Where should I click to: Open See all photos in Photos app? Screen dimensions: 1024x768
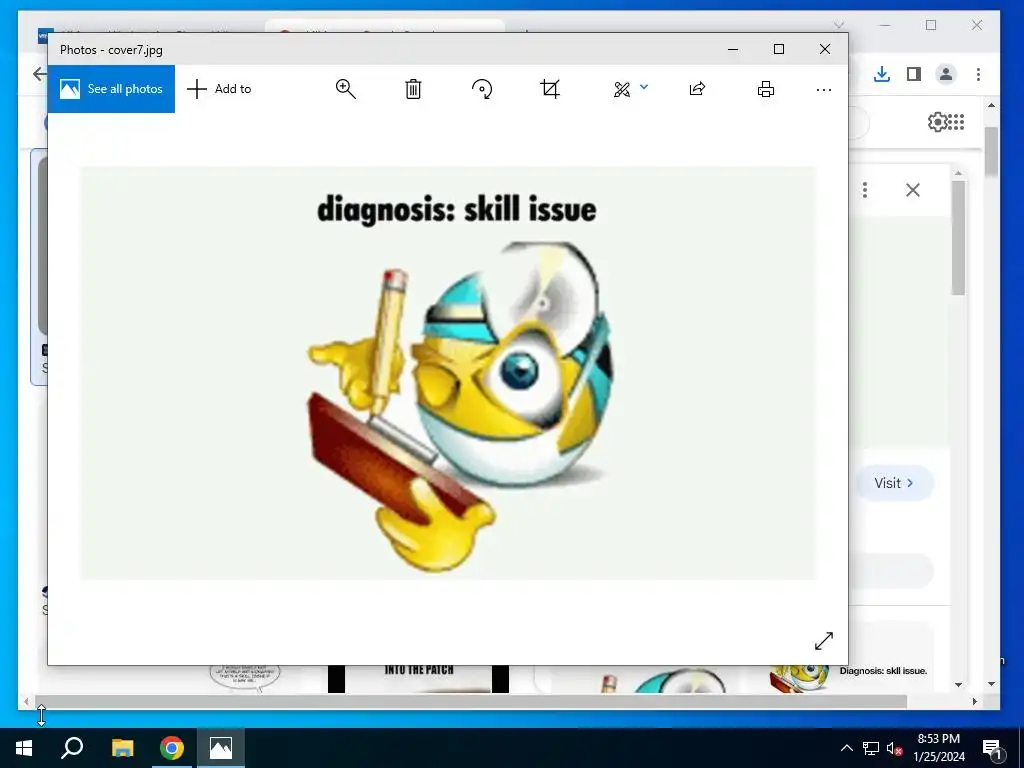tap(111, 89)
